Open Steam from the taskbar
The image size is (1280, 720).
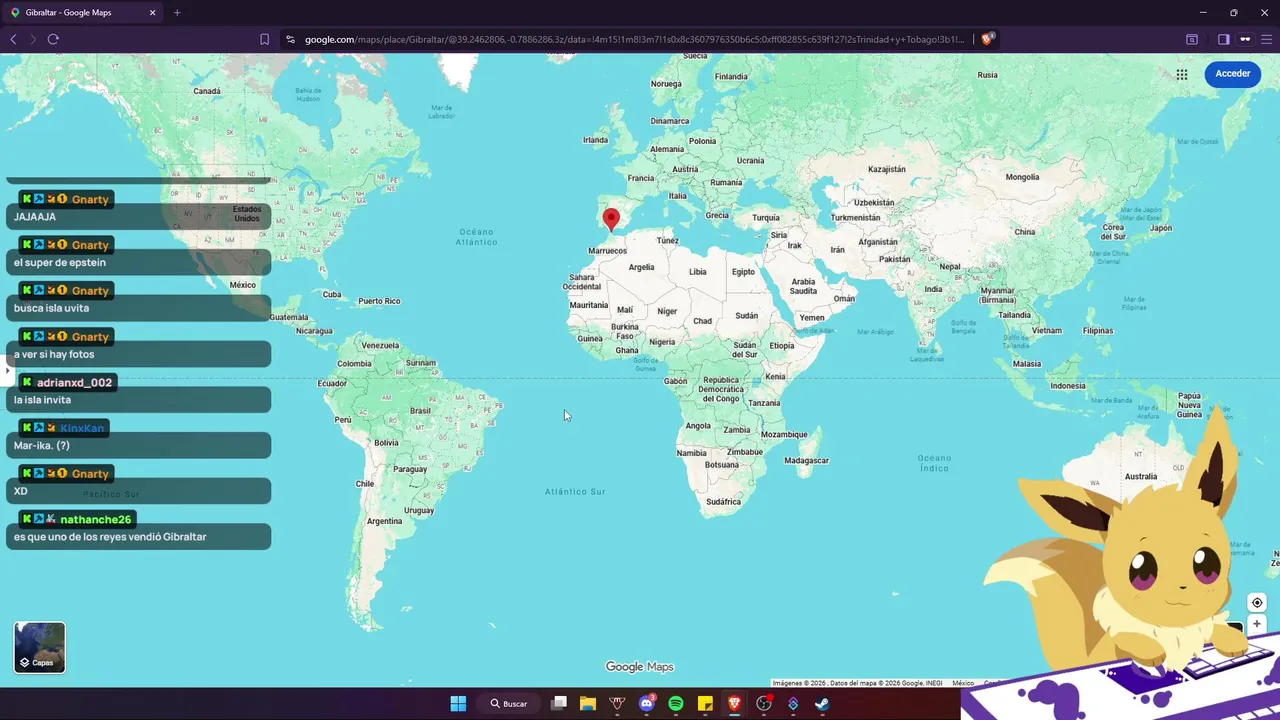coord(822,703)
